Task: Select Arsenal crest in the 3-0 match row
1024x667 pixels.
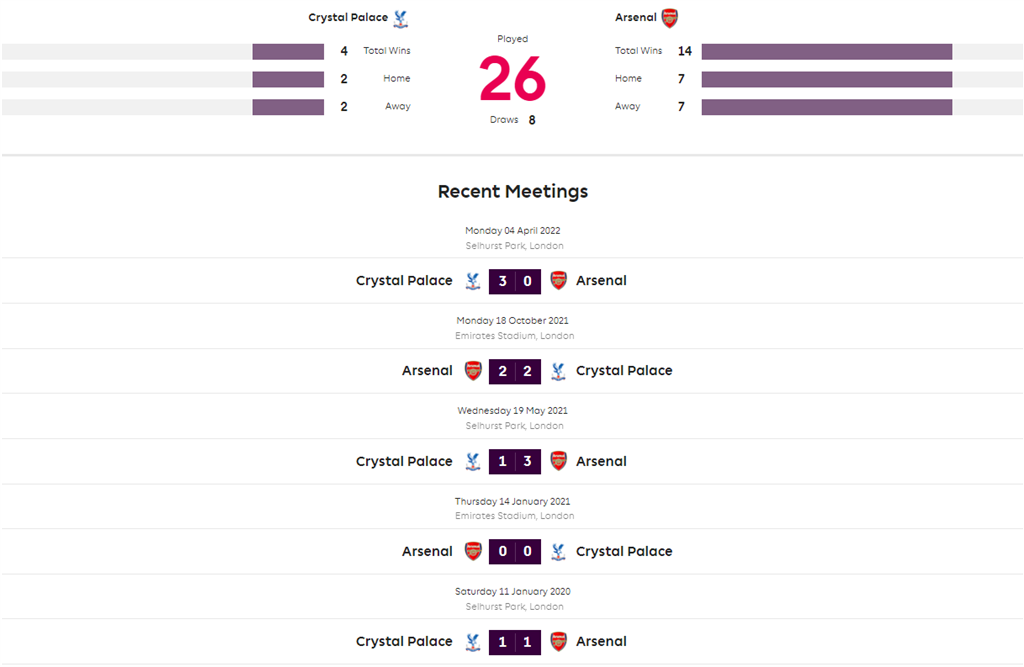Action: pyautogui.click(x=558, y=281)
